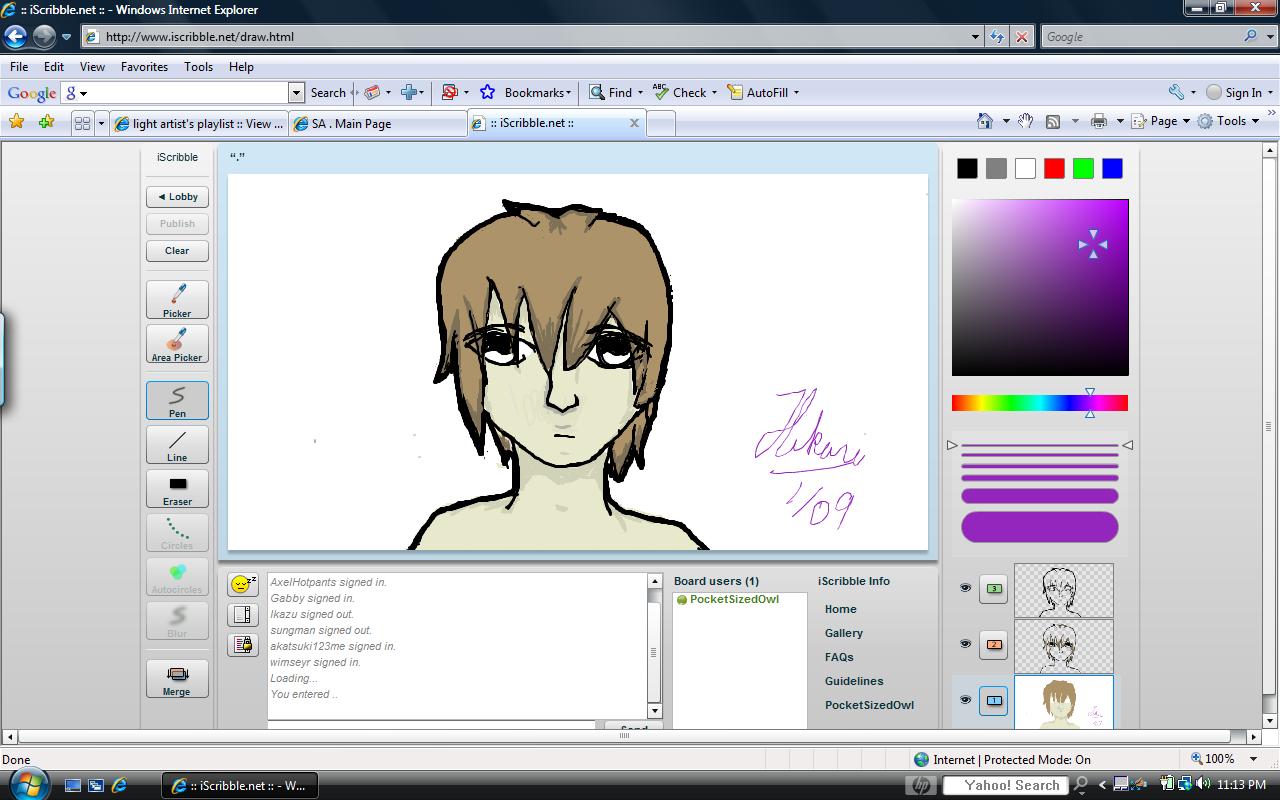Viewport: 1280px width, 800px height.
Task: Choose the thinnest brush size line
Action: pos(1040,445)
